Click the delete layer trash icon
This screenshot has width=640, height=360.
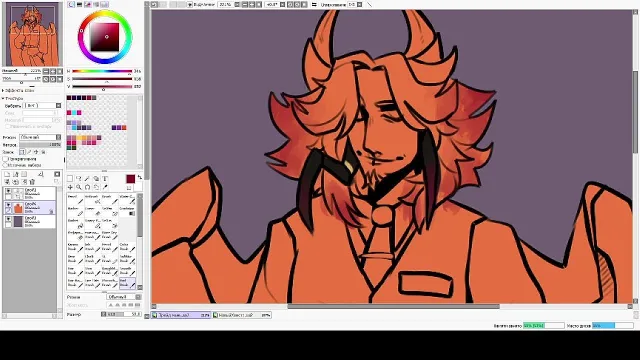[x=32, y=182]
